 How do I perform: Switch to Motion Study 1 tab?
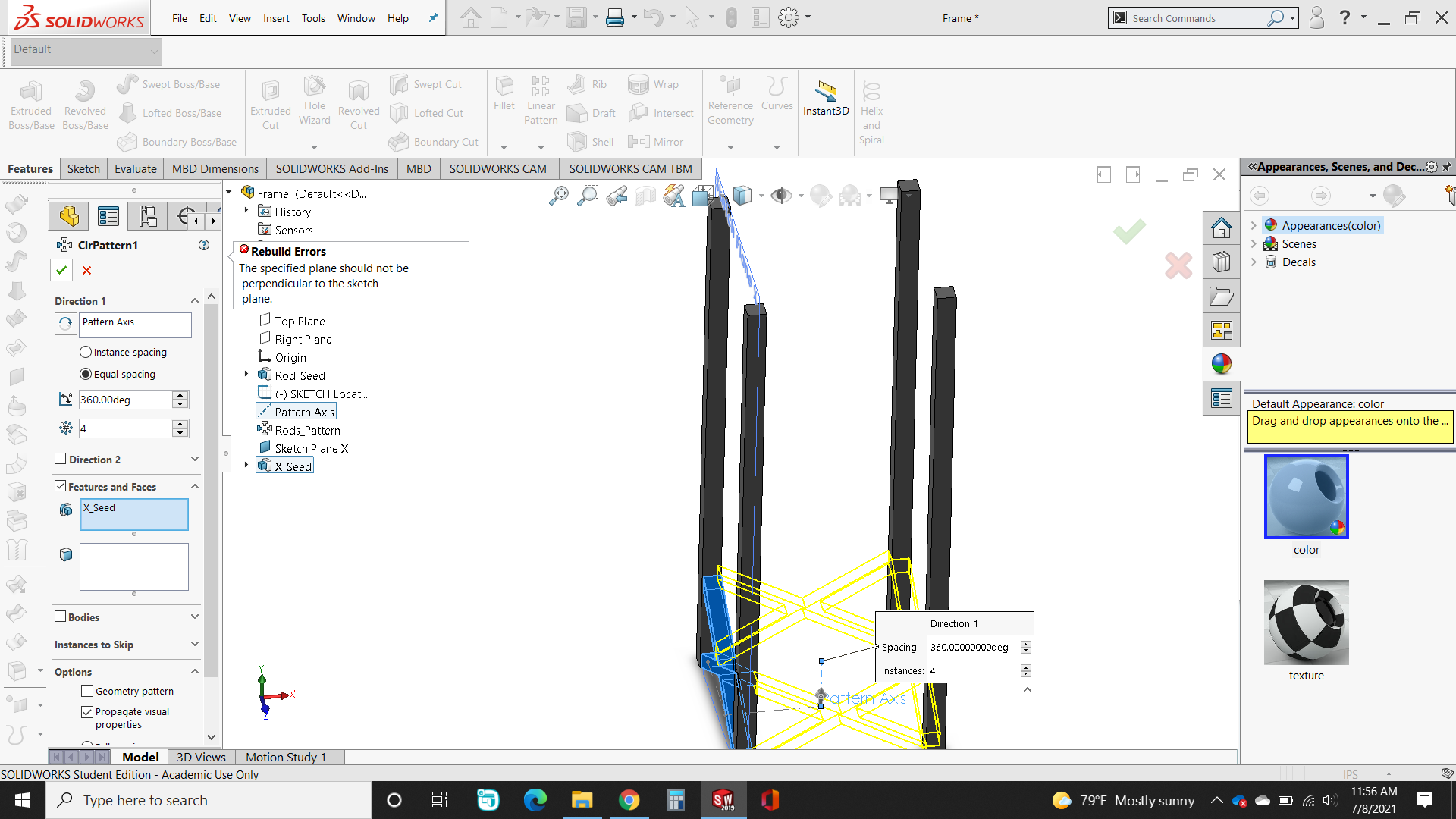286,757
